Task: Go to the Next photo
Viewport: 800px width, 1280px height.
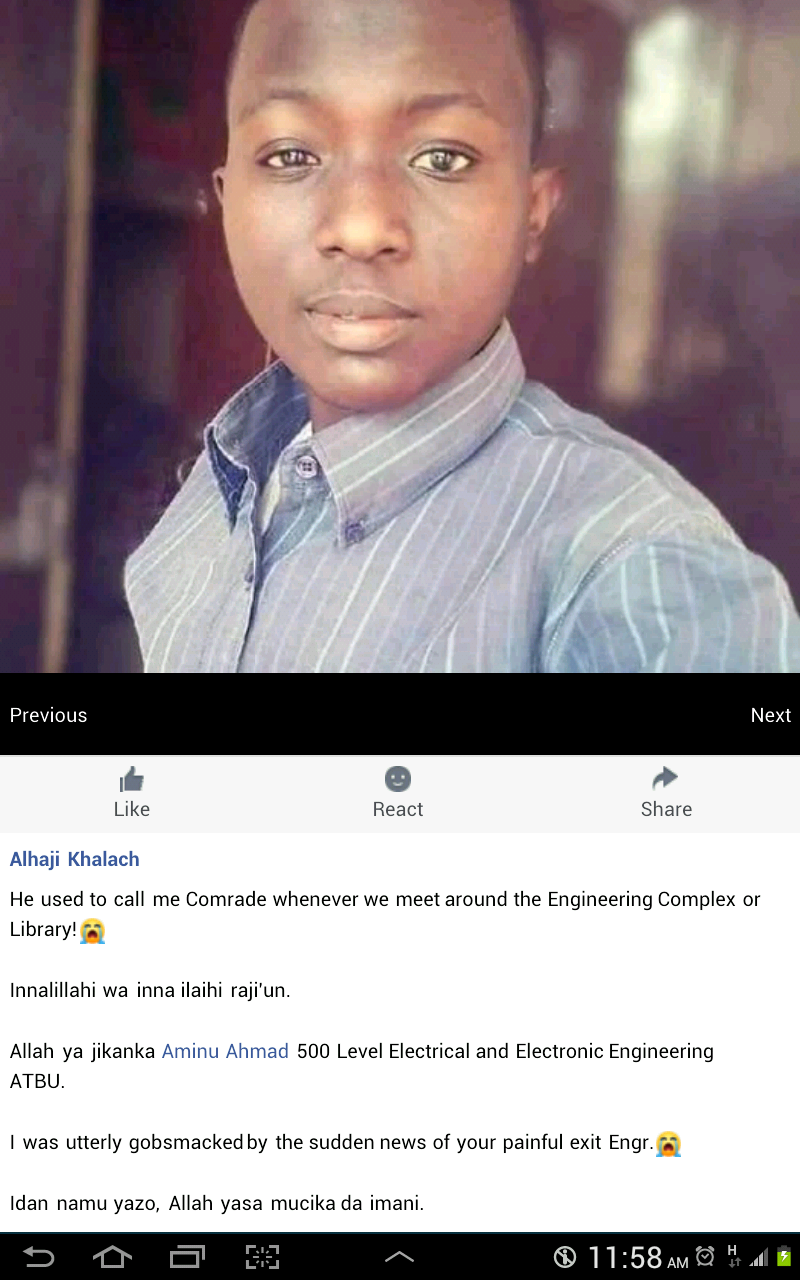Action: [x=770, y=715]
